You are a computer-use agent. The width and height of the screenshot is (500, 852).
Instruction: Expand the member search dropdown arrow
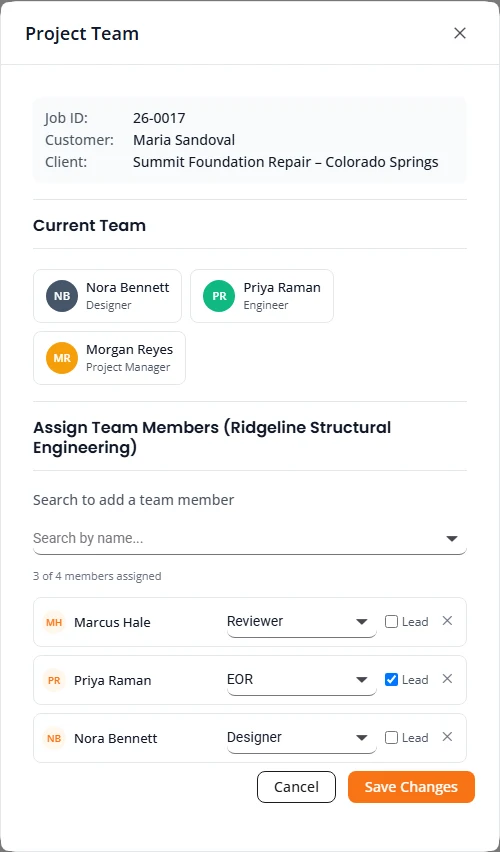pyautogui.click(x=452, y=538)
